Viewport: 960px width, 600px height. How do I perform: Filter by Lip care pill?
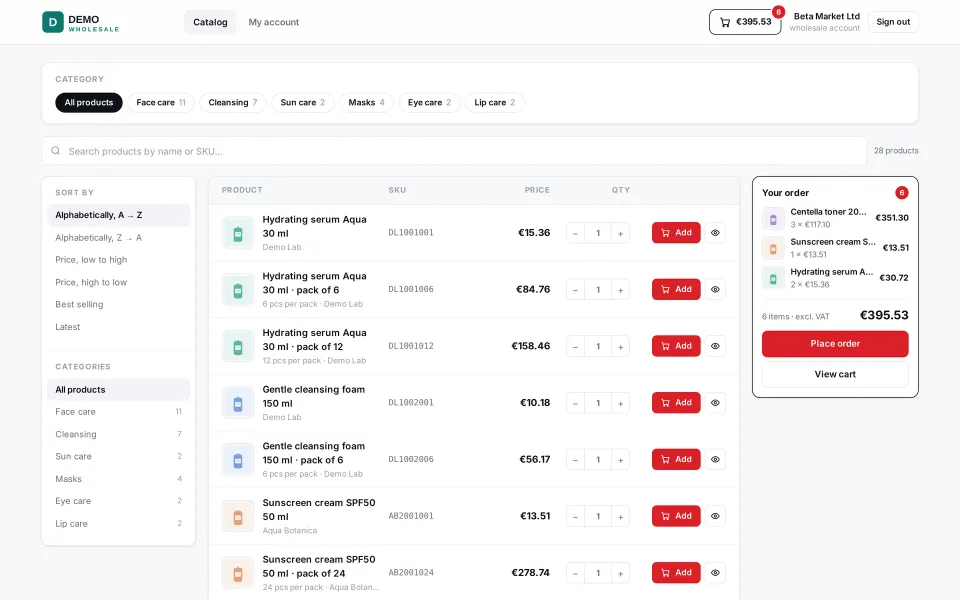coord(495,102)
